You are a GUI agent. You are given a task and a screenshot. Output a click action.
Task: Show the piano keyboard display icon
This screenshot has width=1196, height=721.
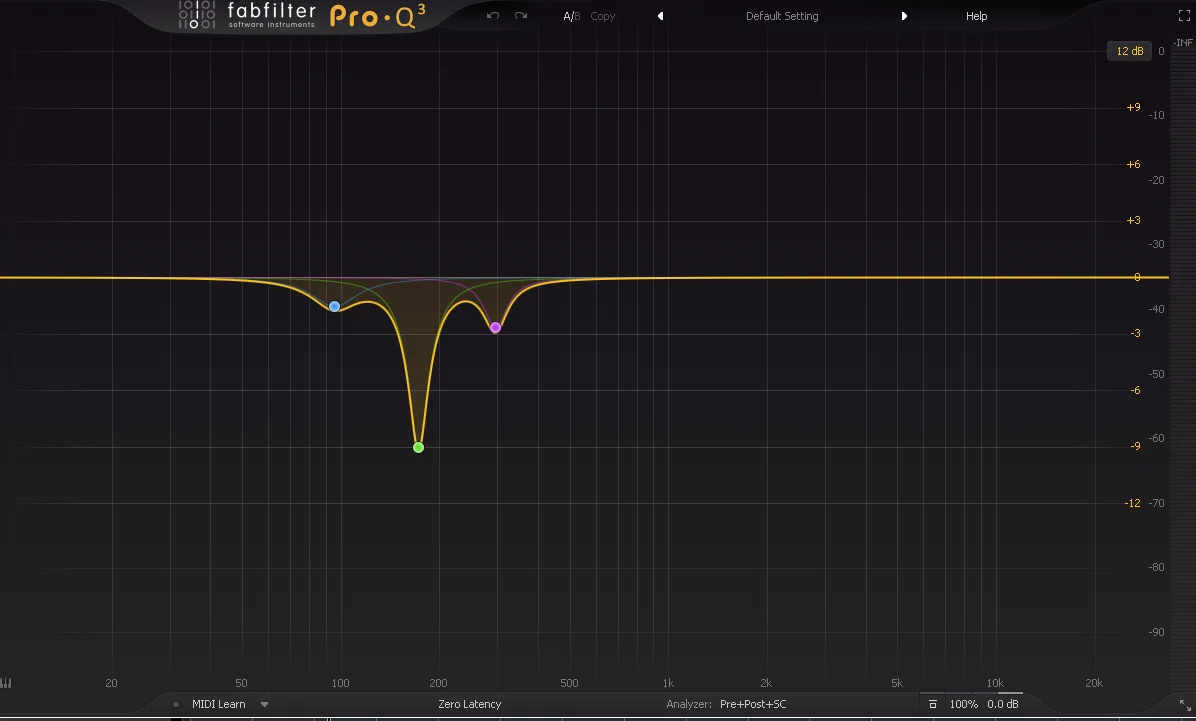(6, 683)
